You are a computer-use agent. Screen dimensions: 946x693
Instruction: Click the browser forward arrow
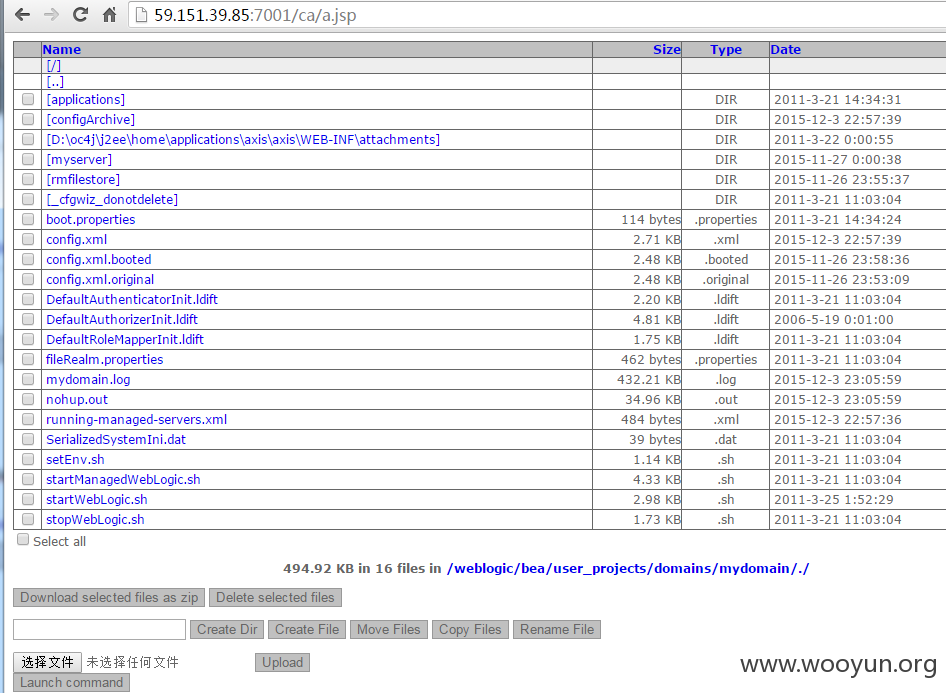pyautogui.click(x=51, y=14)
